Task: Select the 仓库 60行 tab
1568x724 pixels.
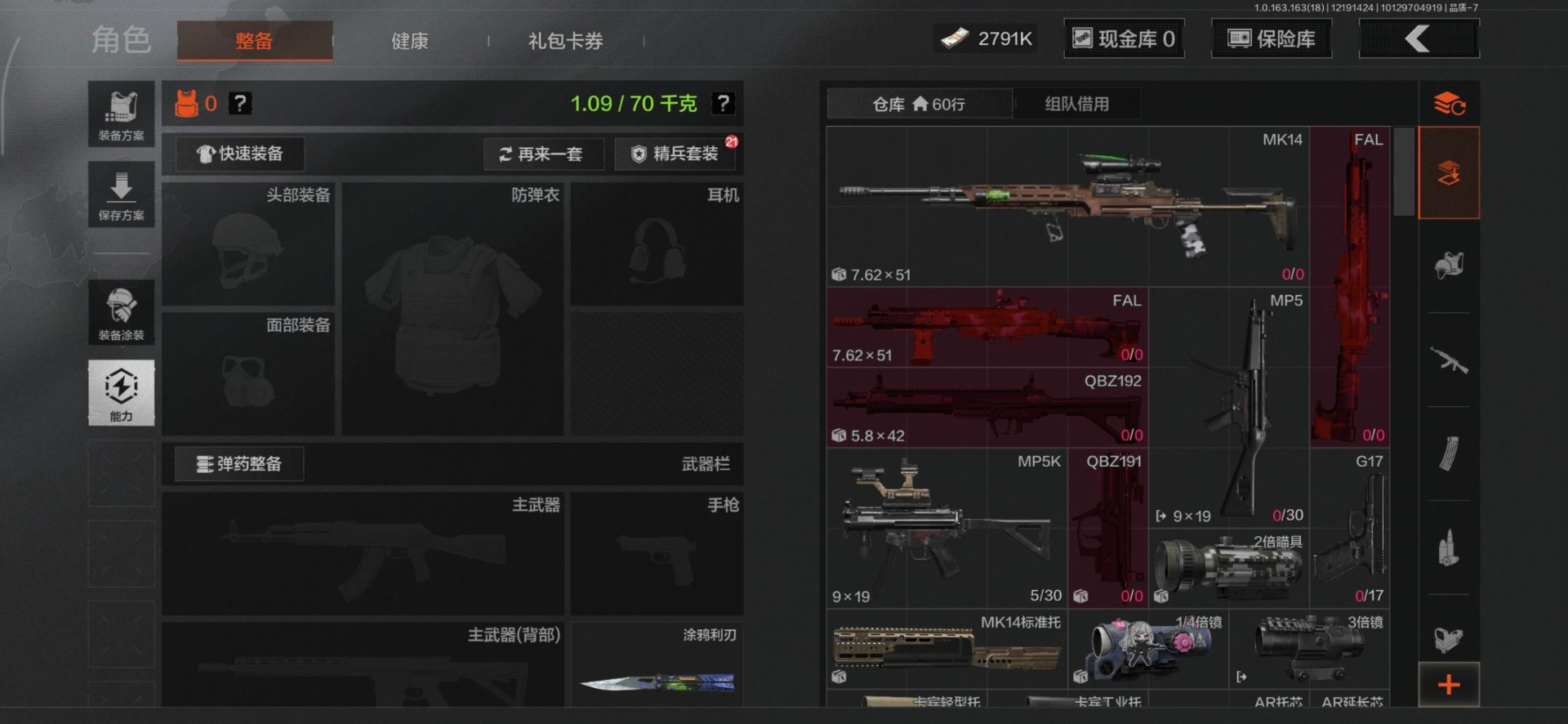Action: (x=920, y=104)
